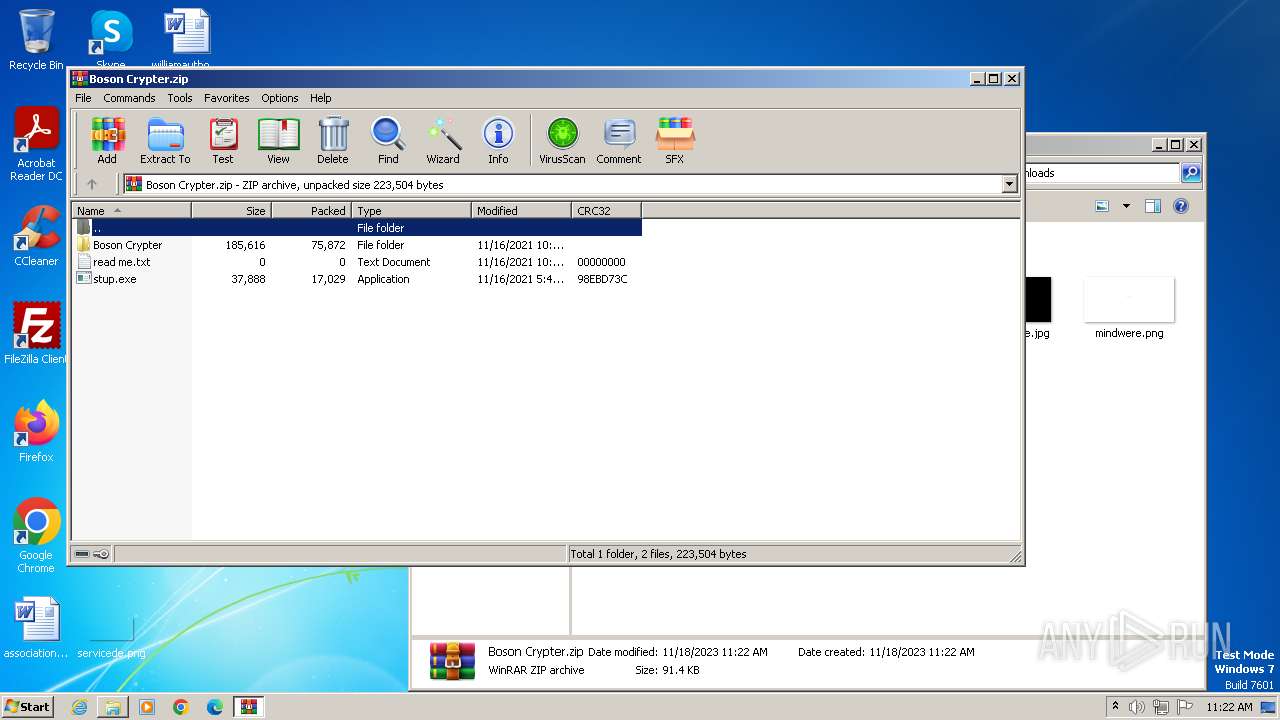Expand the archive path dropdown
Screen dimensions: 1280x720
[x=1009, y=184]
